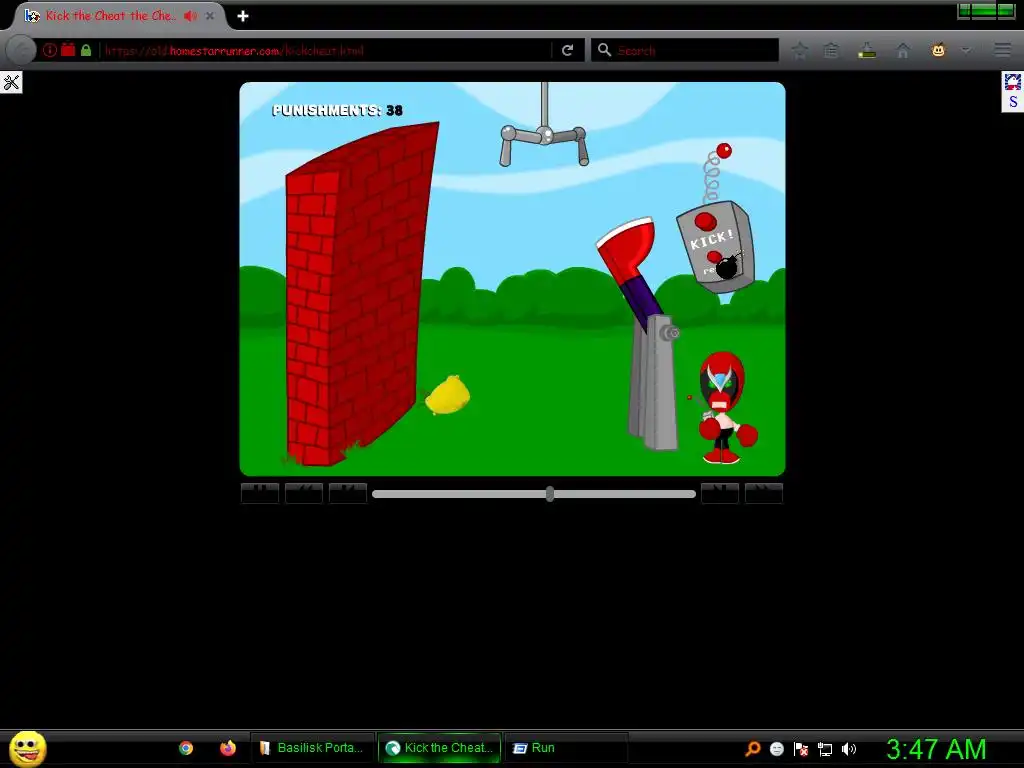The height and width of the screenshot is (768, 1024).
Task: Click the monkey face extension icon
Action: (938, 50)
